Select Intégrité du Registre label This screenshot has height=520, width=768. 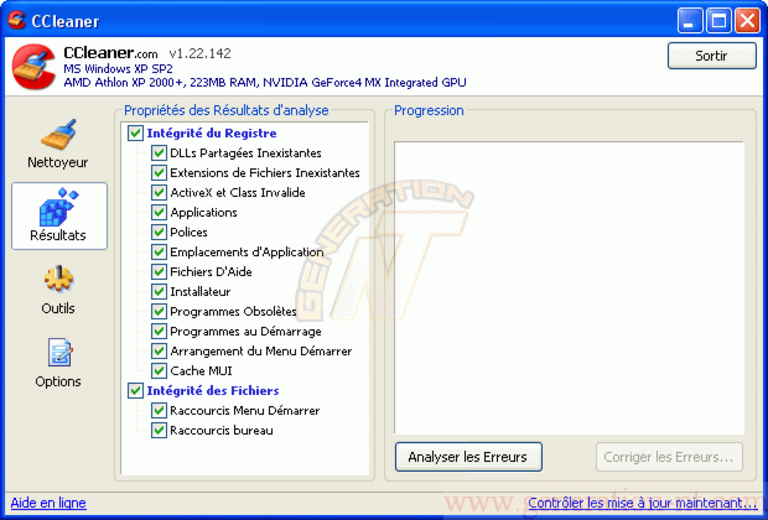[212, 133]
